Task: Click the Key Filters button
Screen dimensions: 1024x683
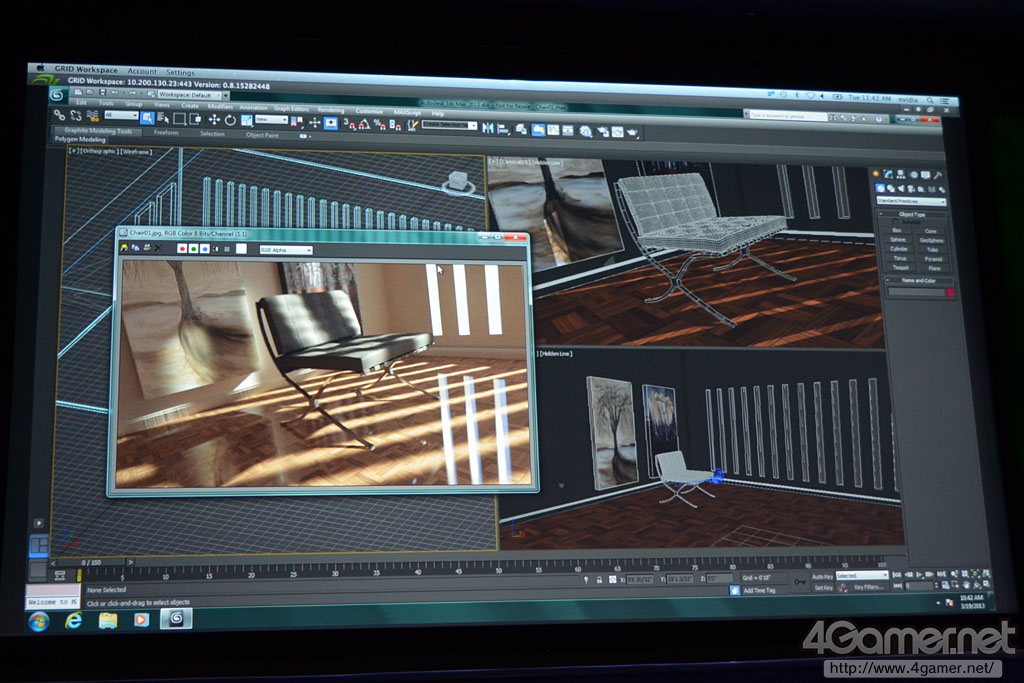Action: pyautogui.click(x=868, y=587)
